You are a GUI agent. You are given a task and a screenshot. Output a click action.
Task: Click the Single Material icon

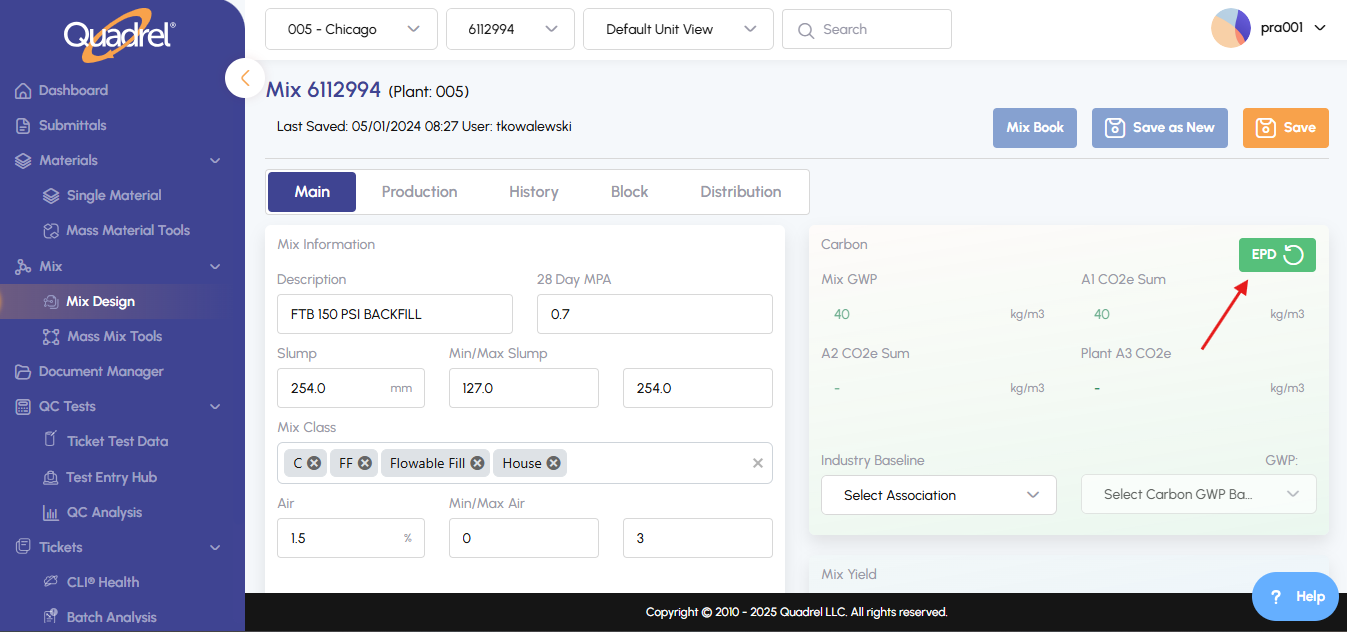click(51, 196)
